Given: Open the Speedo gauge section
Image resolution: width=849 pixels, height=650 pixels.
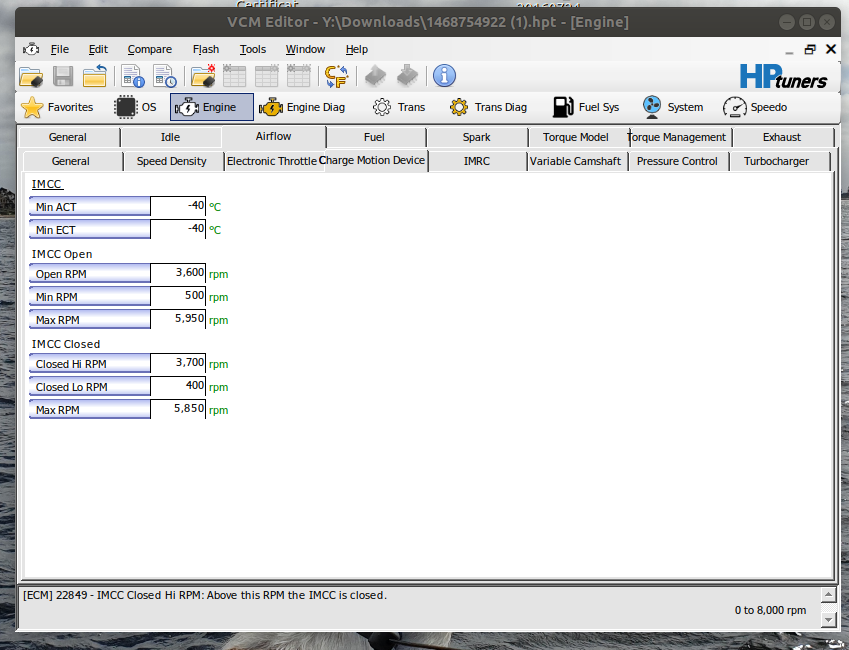Looking at the screenshot, I should click(755, 107).
